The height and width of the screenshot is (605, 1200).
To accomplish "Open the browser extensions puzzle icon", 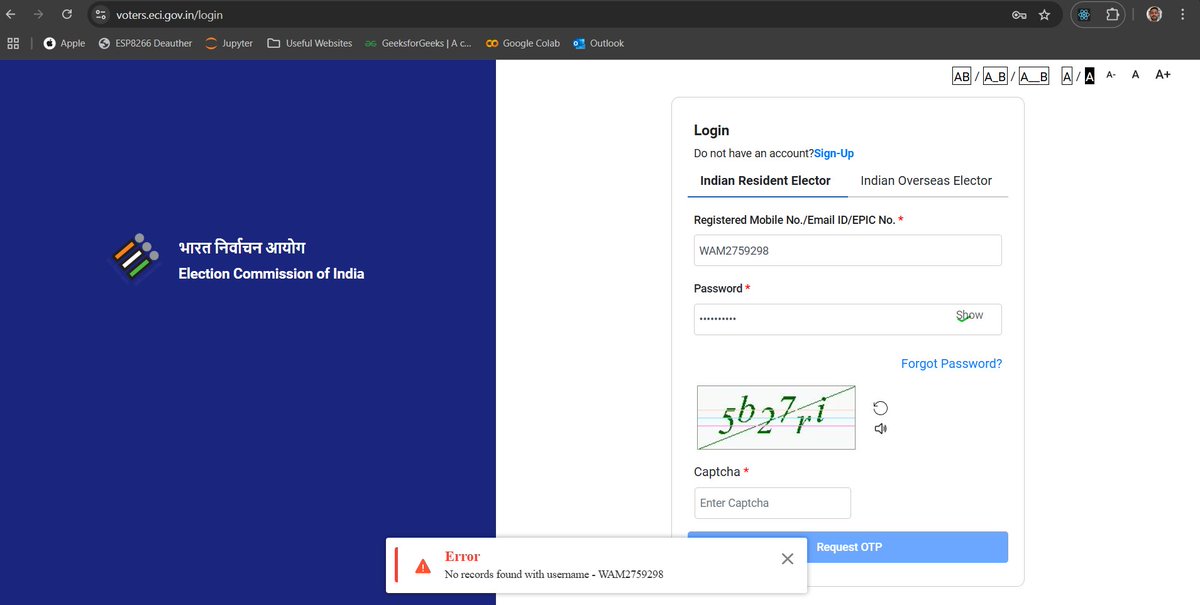I will tap(1113, 15).
